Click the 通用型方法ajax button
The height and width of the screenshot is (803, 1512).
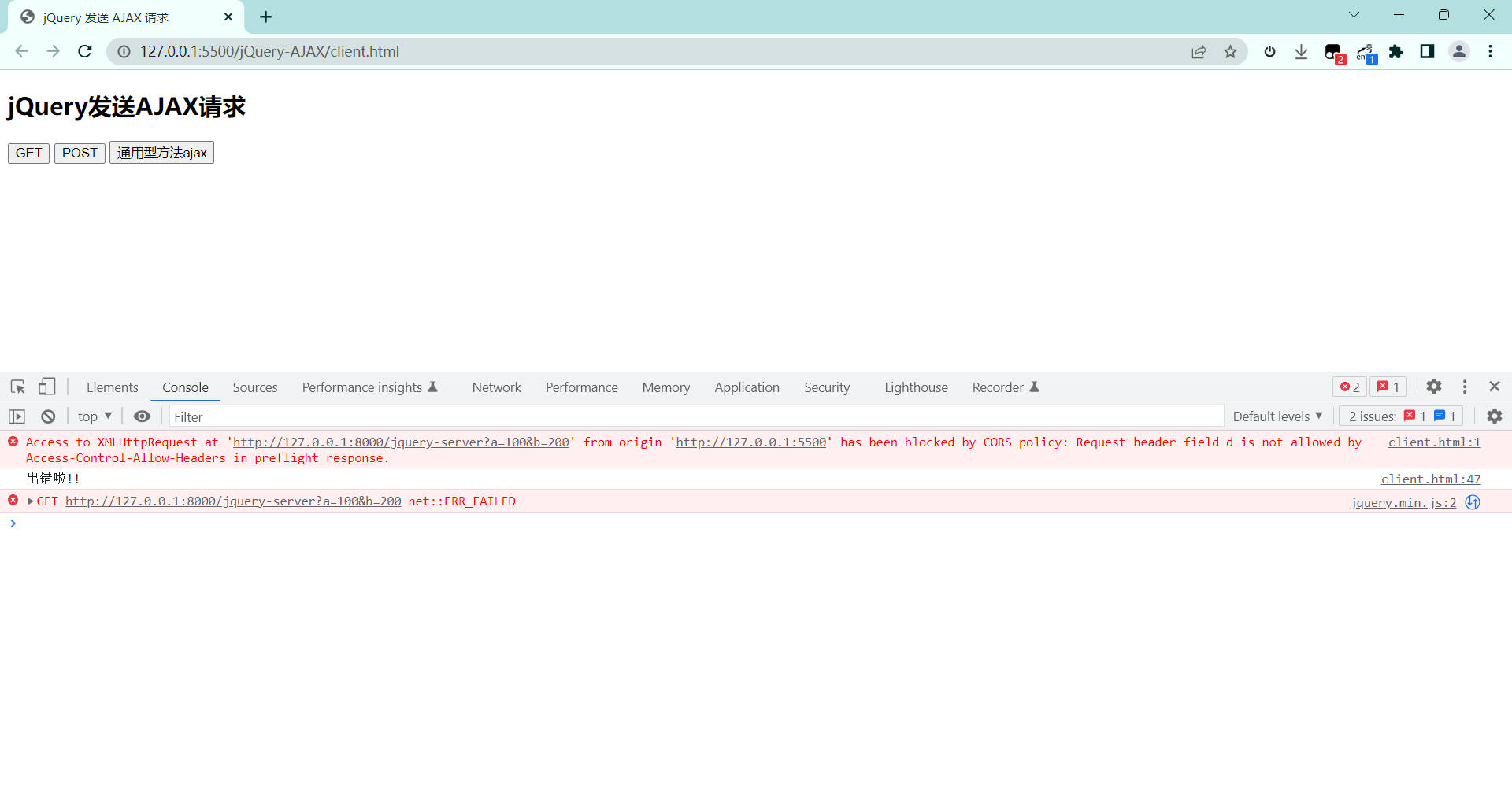point(161,153)
